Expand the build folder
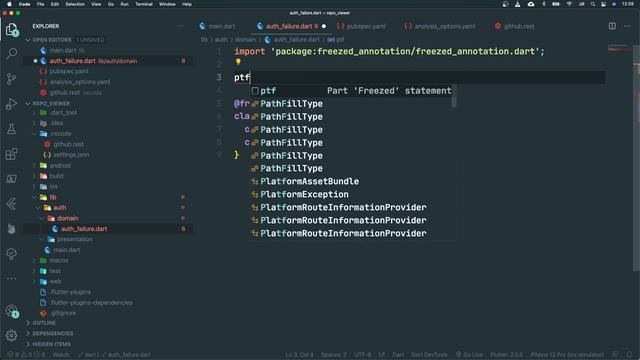Screen dimensions: 640x360 pyautogui.click(x=56, y=176)
